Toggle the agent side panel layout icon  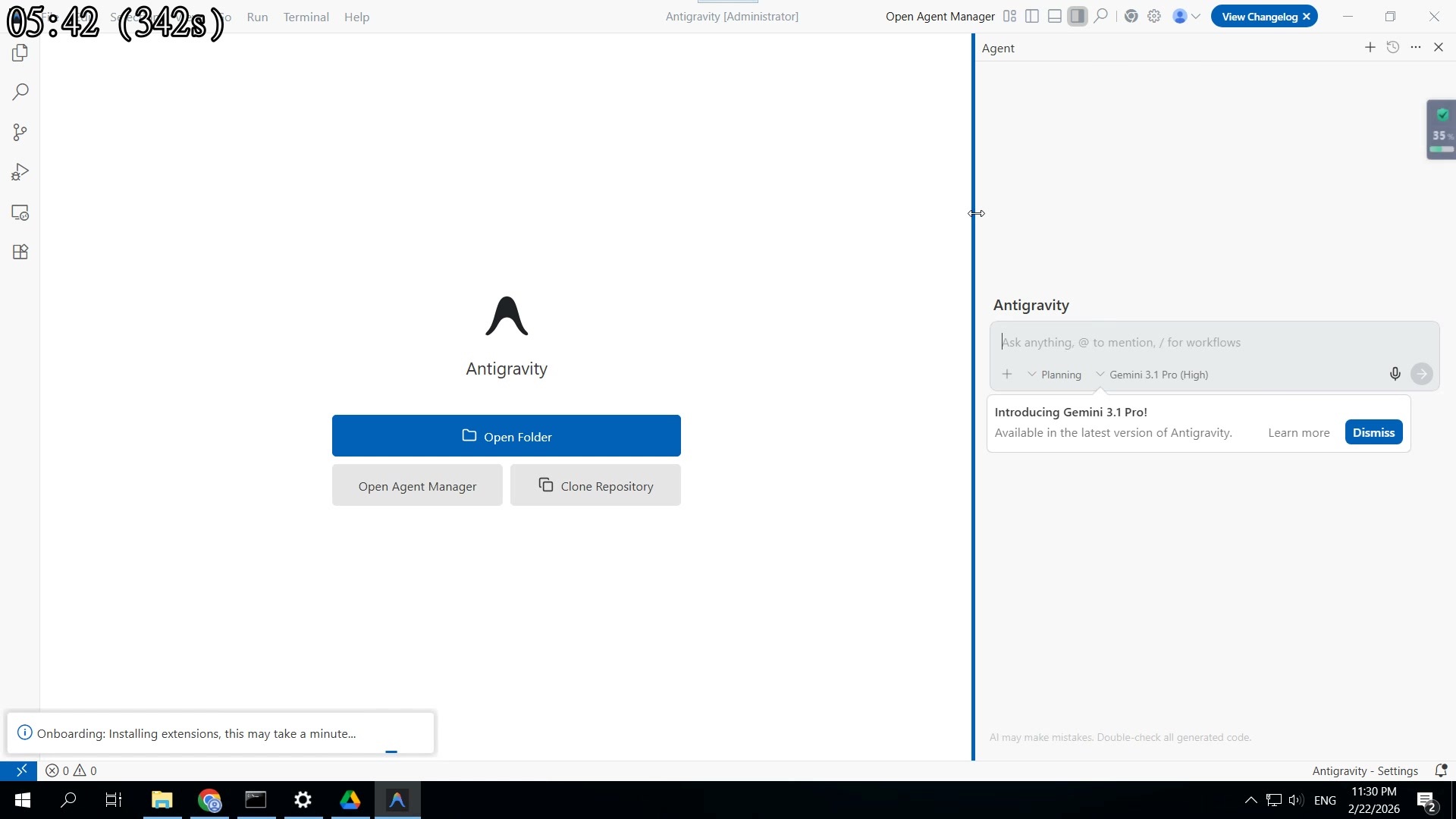1078,16
